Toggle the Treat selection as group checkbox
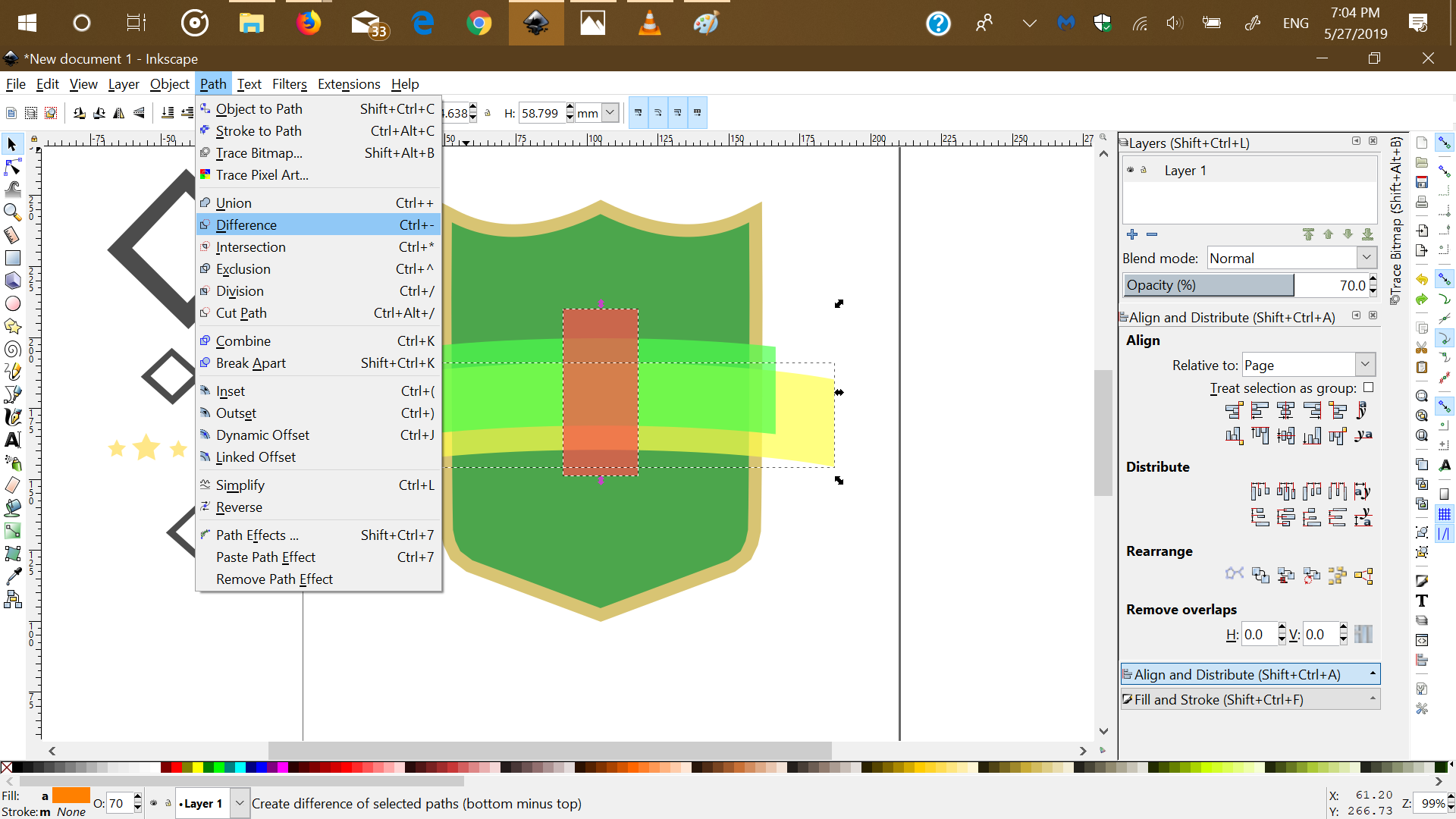 tap(1368, 388)
